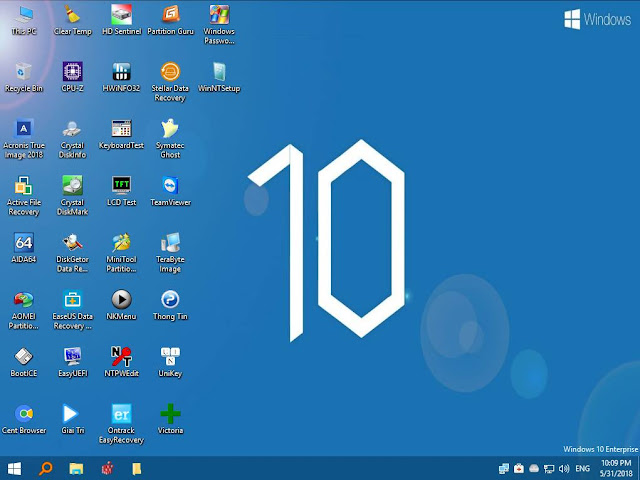
Task: Launch BootICE icon
Action: tap(24, 362)
